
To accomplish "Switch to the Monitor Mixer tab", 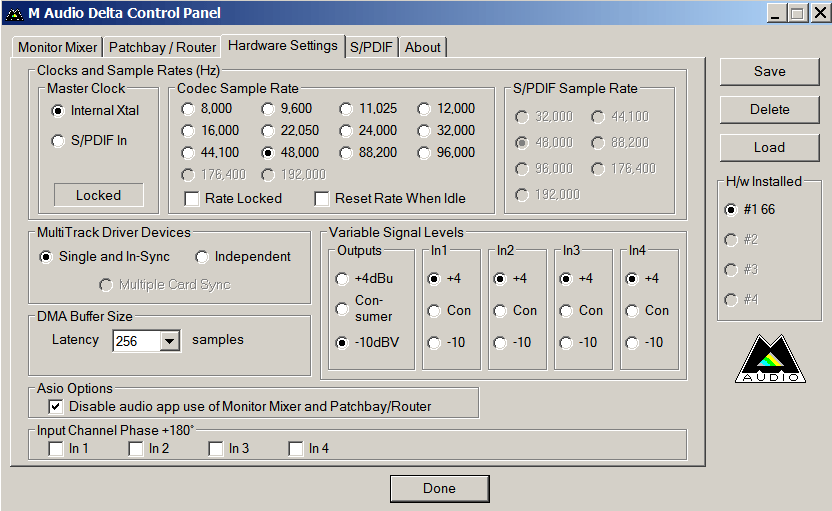I will (58, 47).
